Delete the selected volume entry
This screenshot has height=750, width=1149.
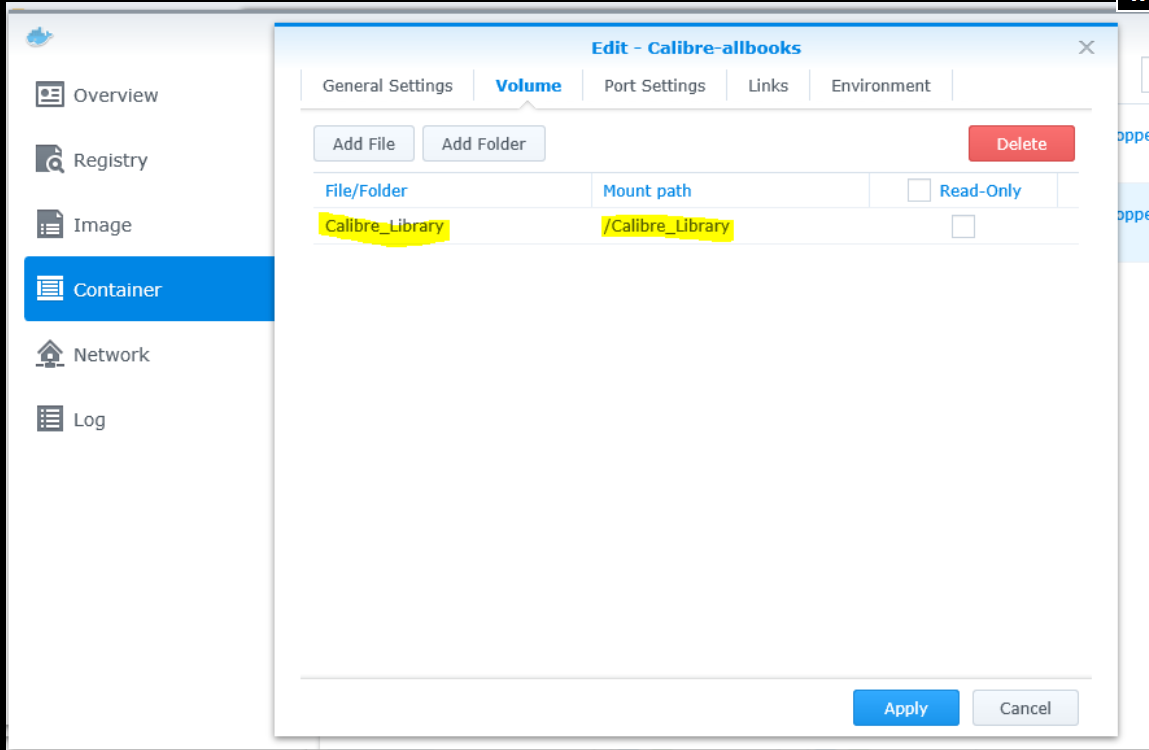[x=1021, y=144]
